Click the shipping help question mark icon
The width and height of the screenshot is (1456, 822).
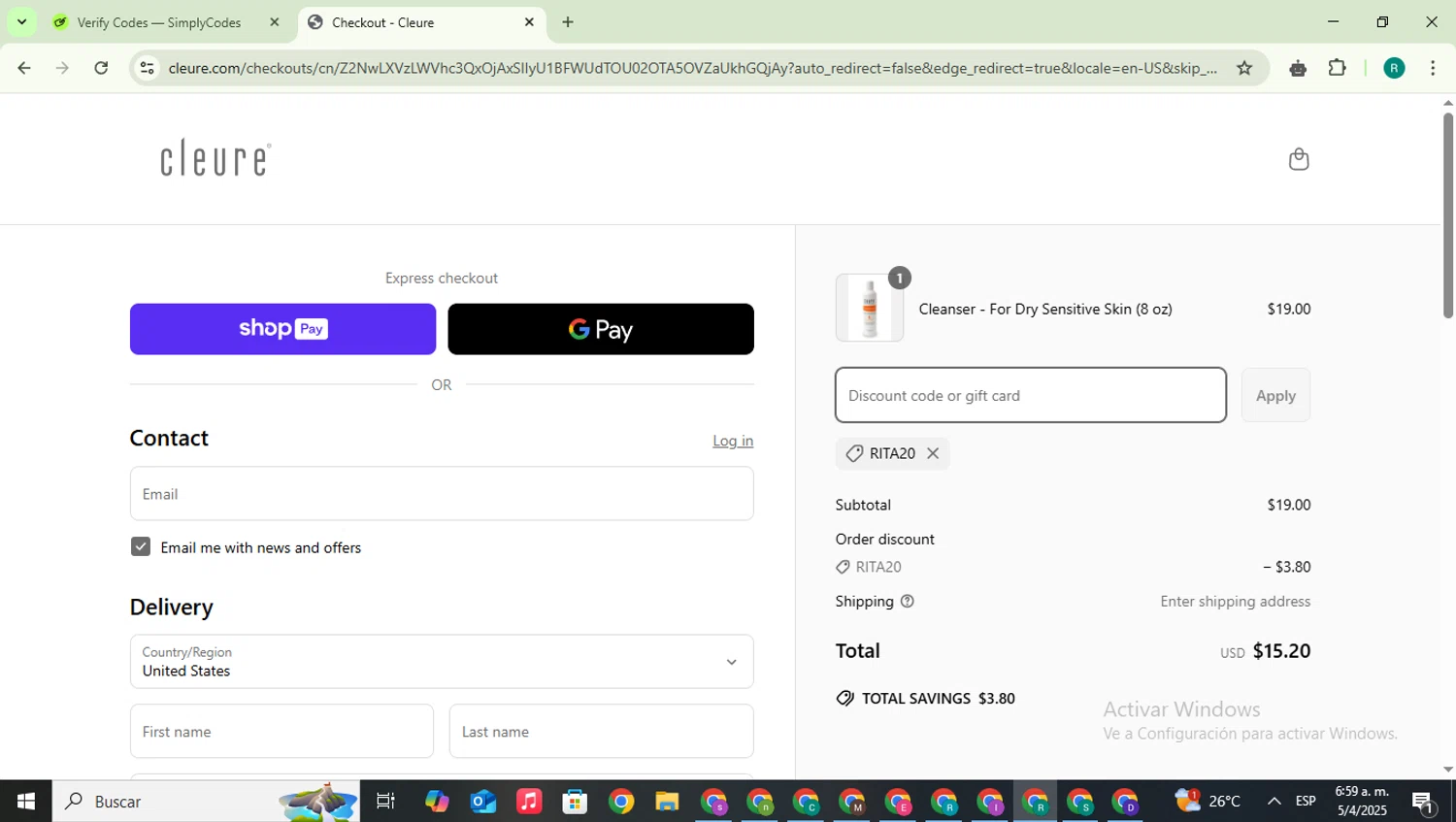[x=908, y=602]
